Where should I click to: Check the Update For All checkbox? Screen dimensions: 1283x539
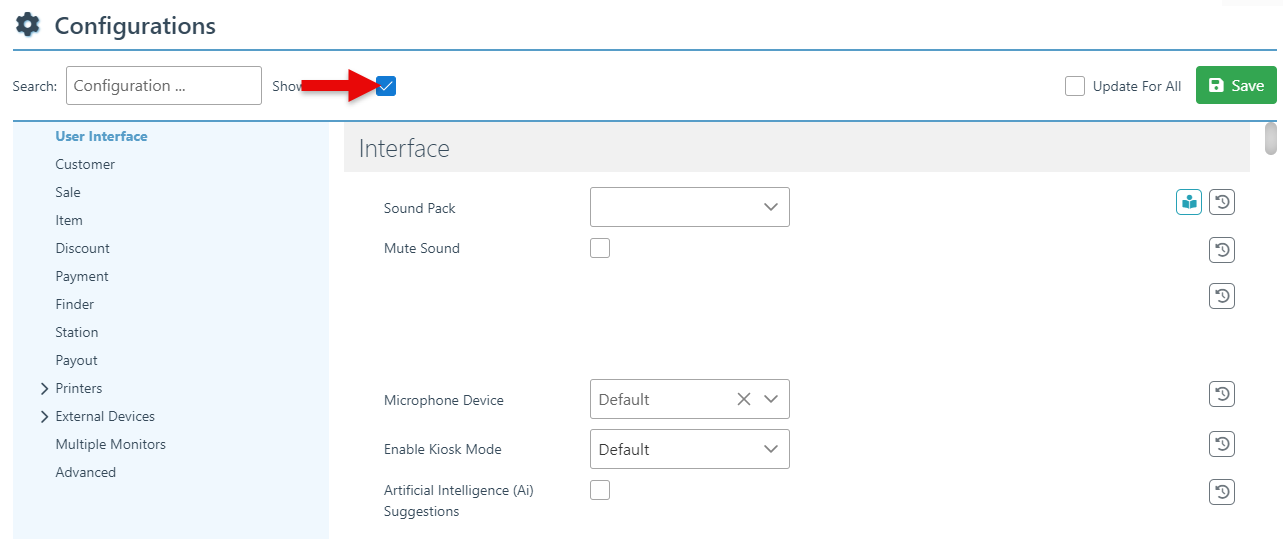coord(1075,86)
